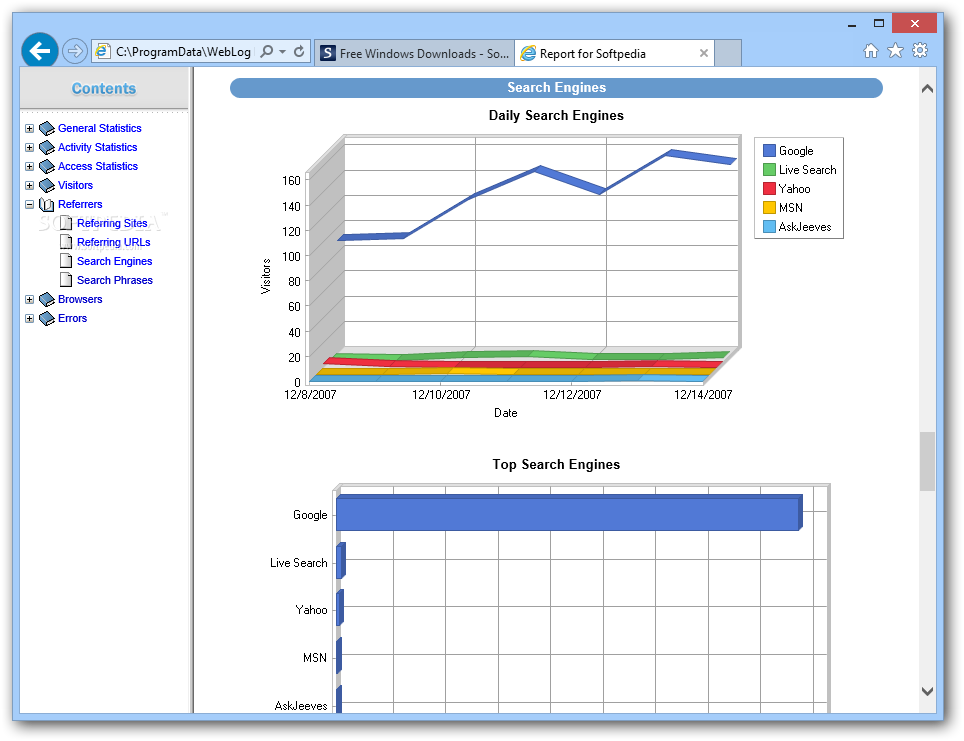The width and height of the screenshot is (964, 741).
Task: Open the Referring Sites report link
Action: click(x=112, y=223)
